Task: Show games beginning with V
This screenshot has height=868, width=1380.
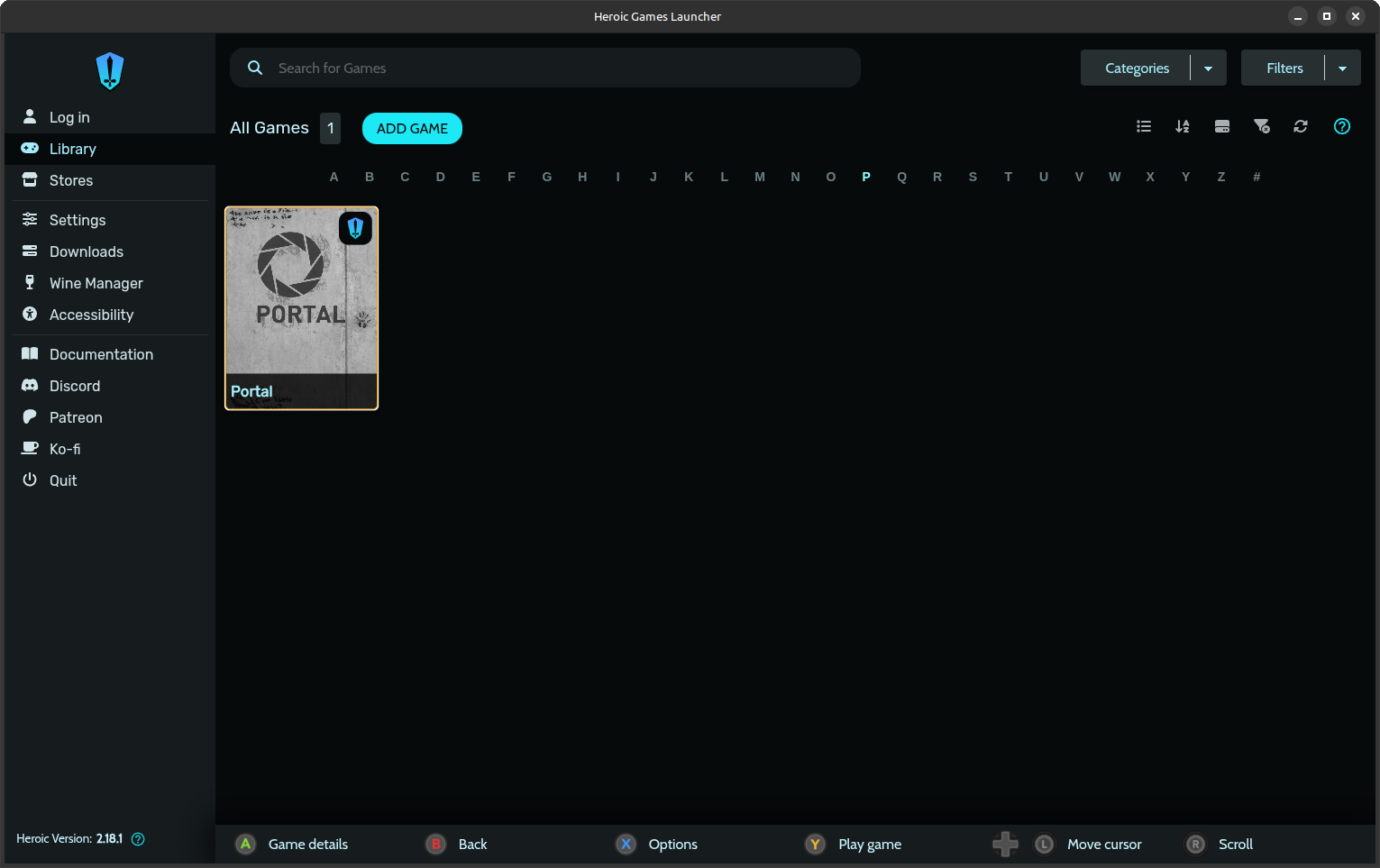Action: coord(1079,177)
